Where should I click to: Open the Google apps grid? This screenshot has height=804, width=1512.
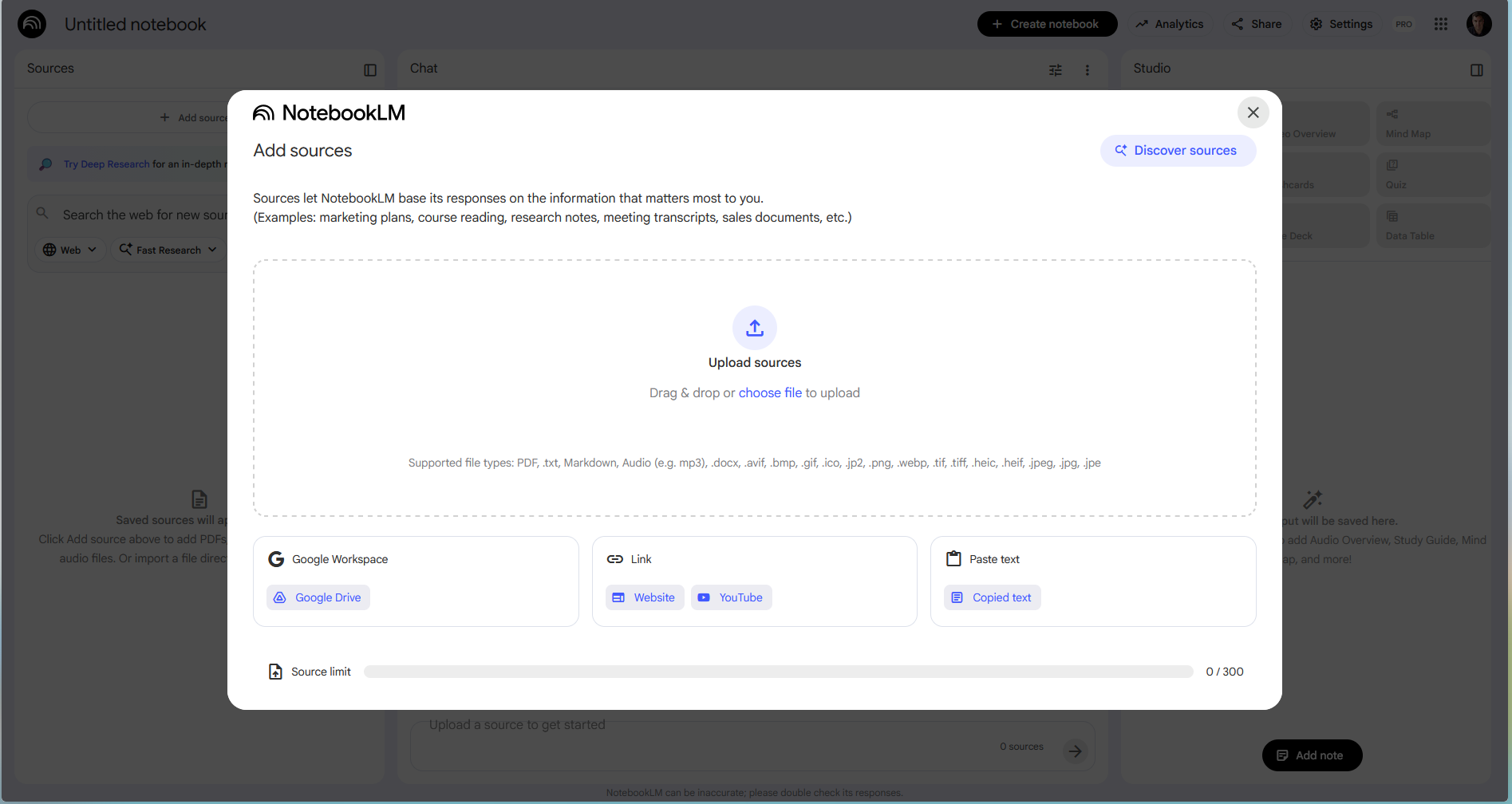click(x=1440, y=24)
